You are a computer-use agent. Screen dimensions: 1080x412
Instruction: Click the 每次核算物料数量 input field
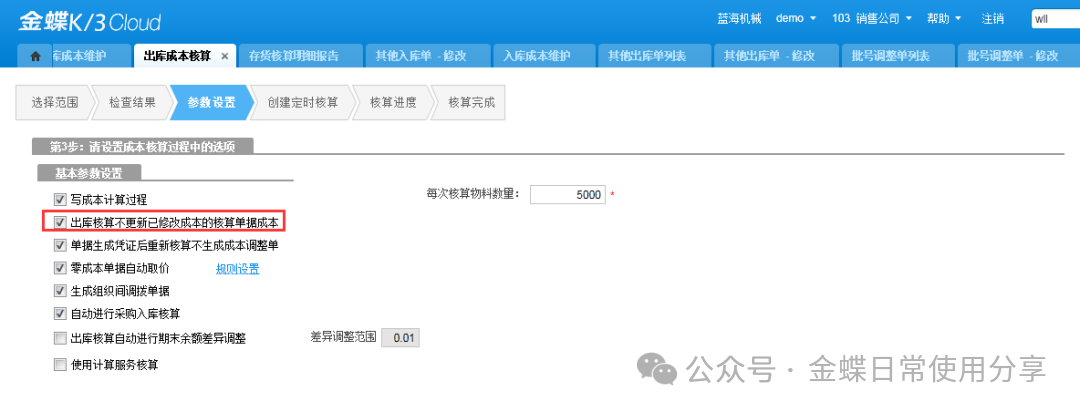point(567,195)
